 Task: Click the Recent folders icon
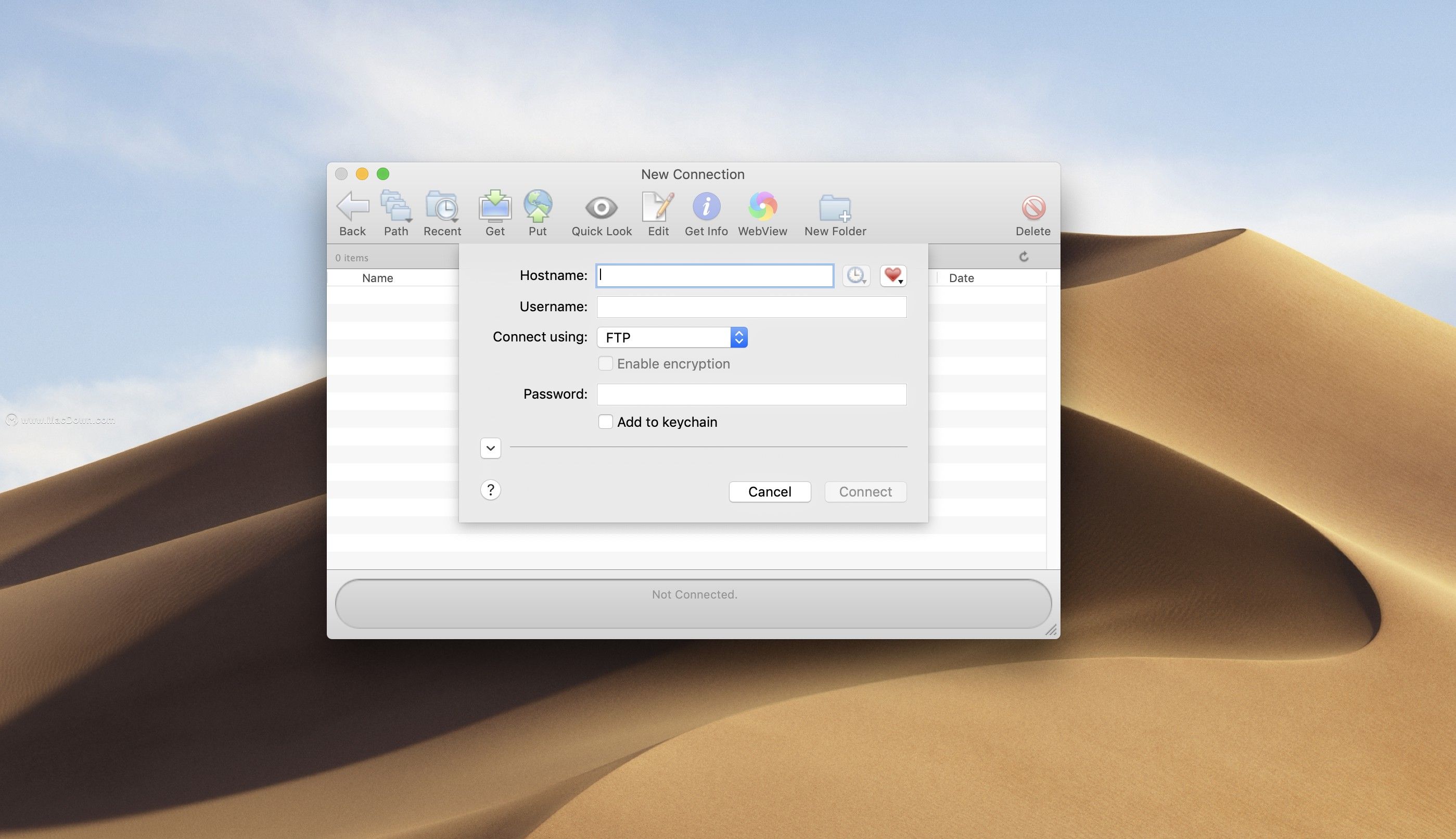click(442, 207)
